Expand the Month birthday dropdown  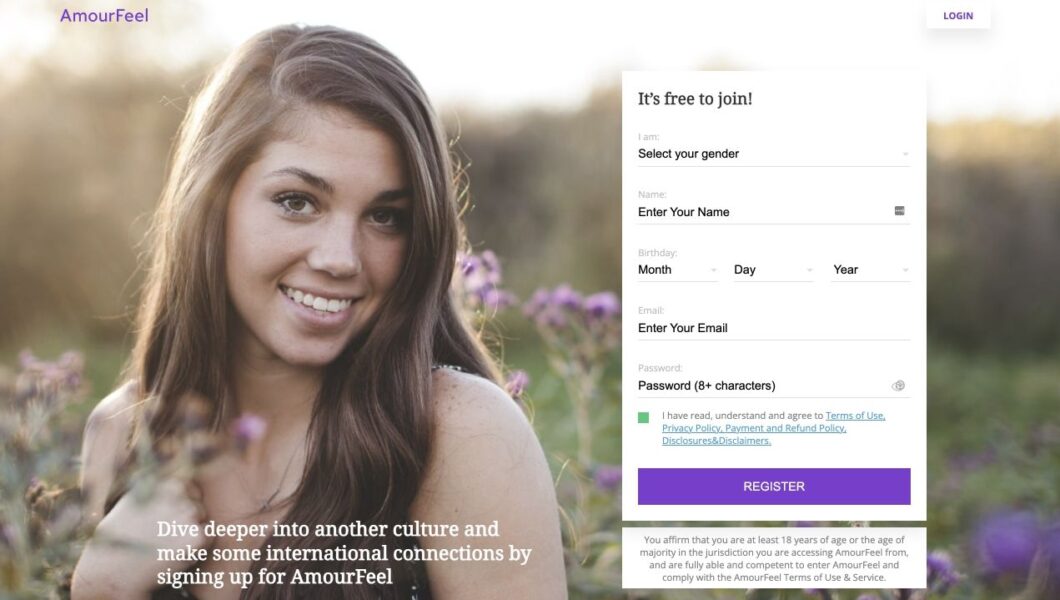pyautogui.click(x=677, y=270)
